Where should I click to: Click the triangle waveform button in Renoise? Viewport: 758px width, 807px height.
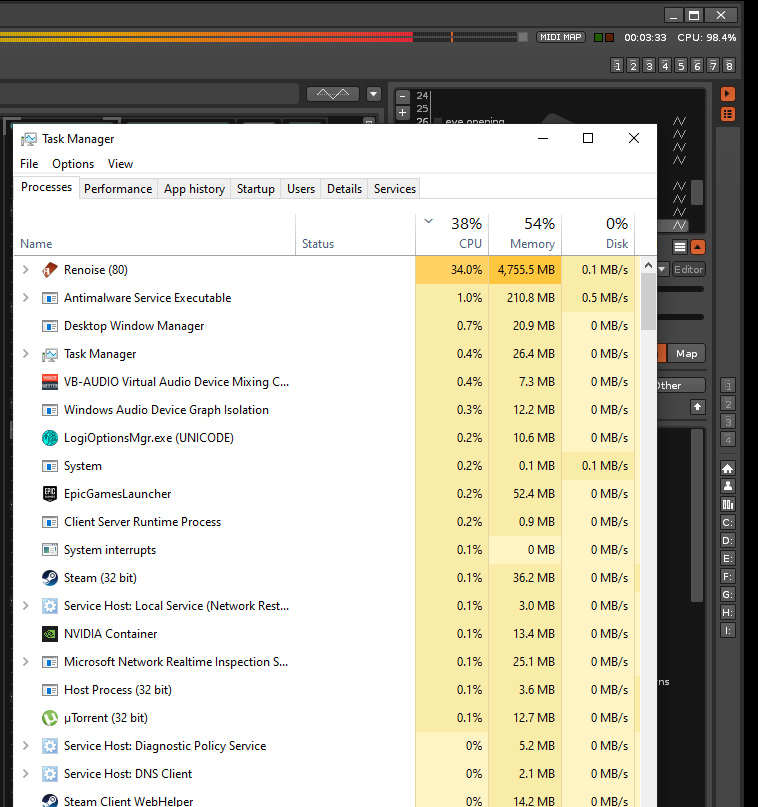coord(333,94)
